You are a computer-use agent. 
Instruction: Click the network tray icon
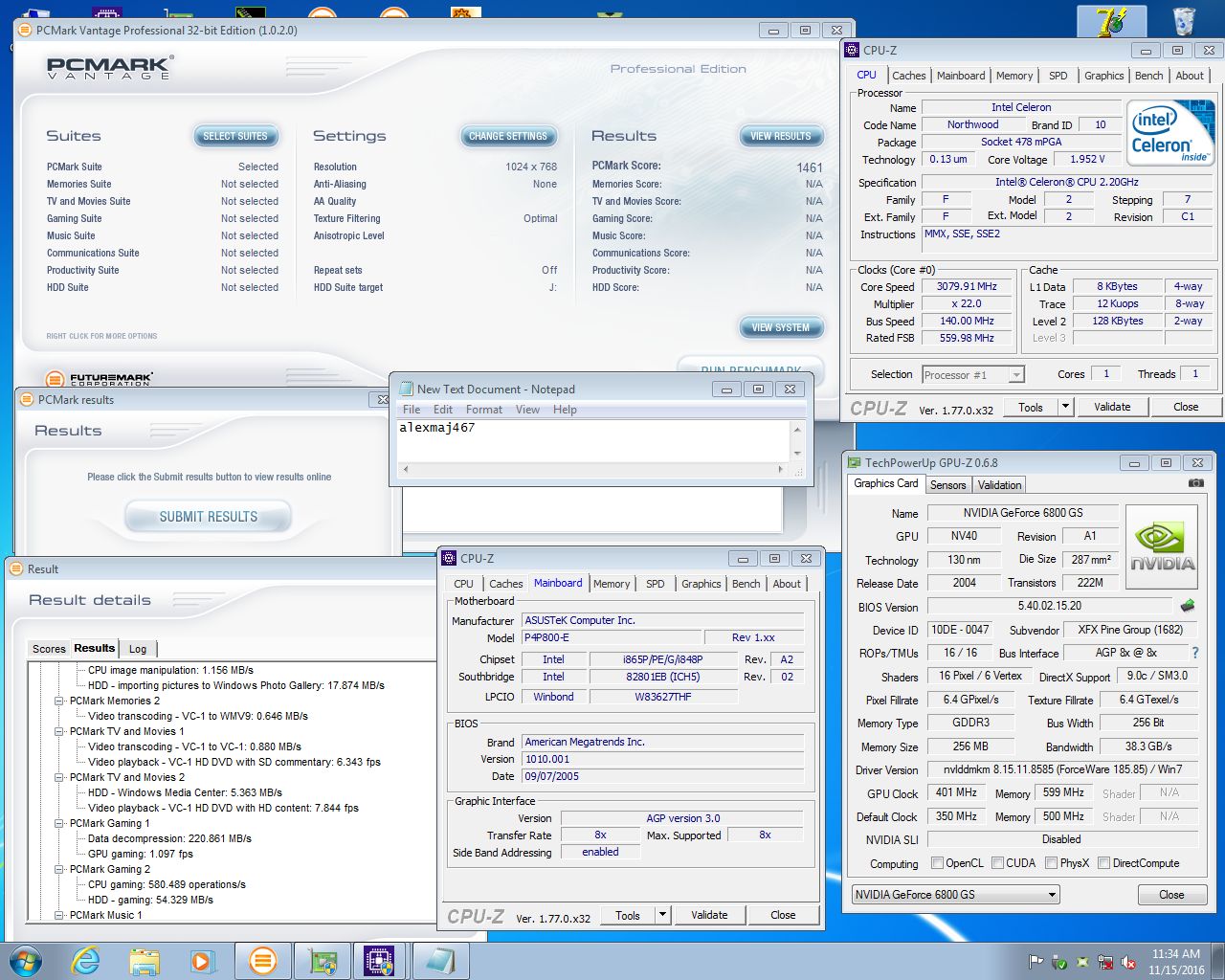1105,962
